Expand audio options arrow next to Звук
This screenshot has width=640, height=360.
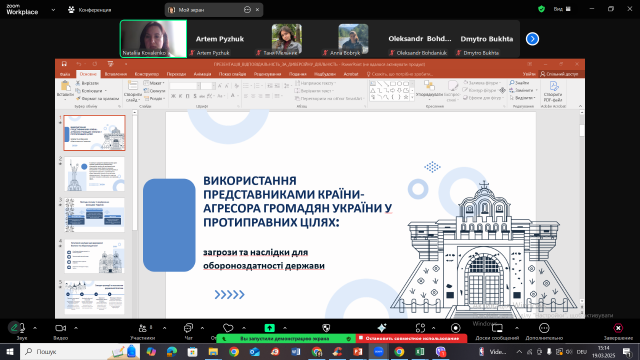pos(35,328)
